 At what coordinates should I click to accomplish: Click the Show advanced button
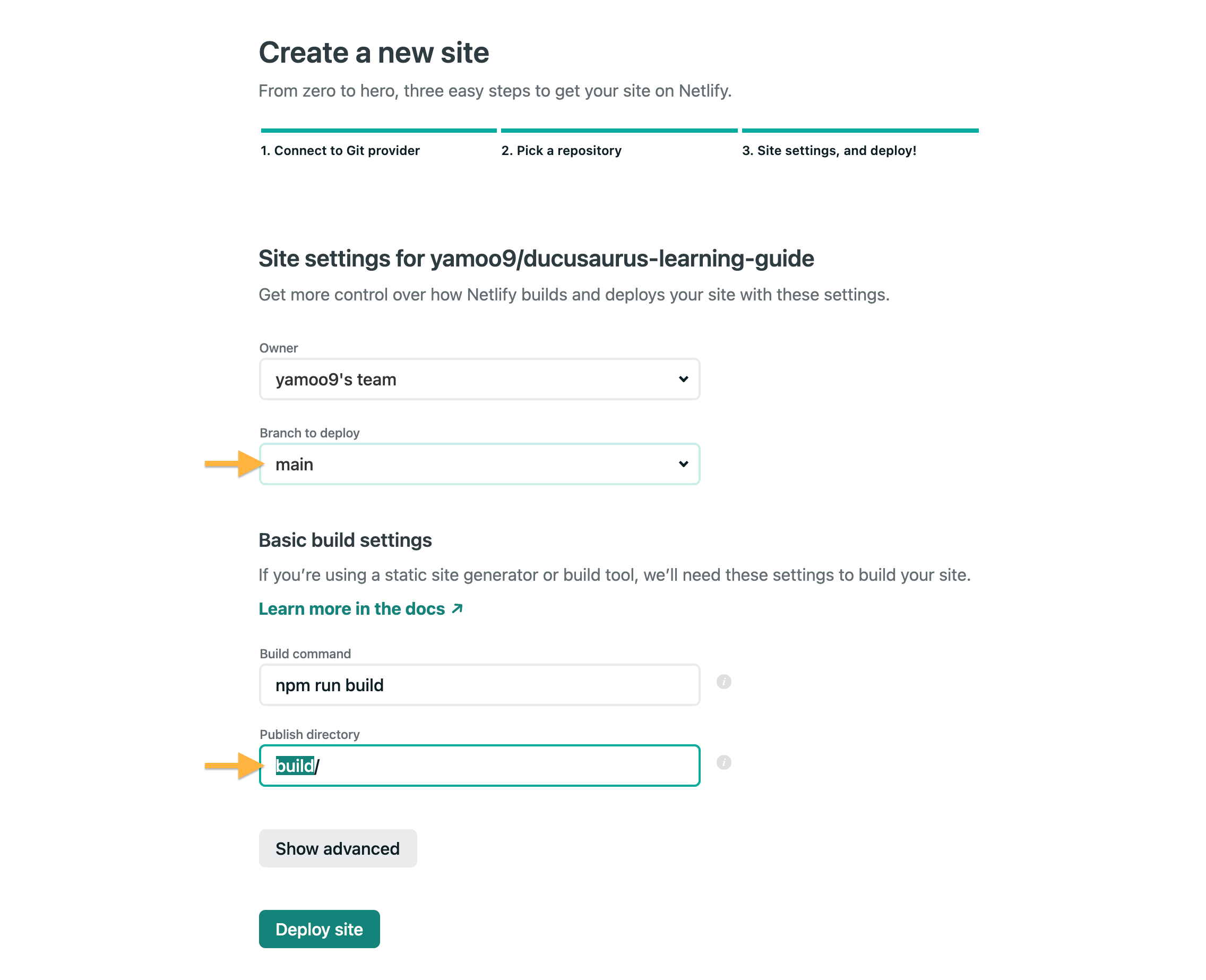click(338, 848)
